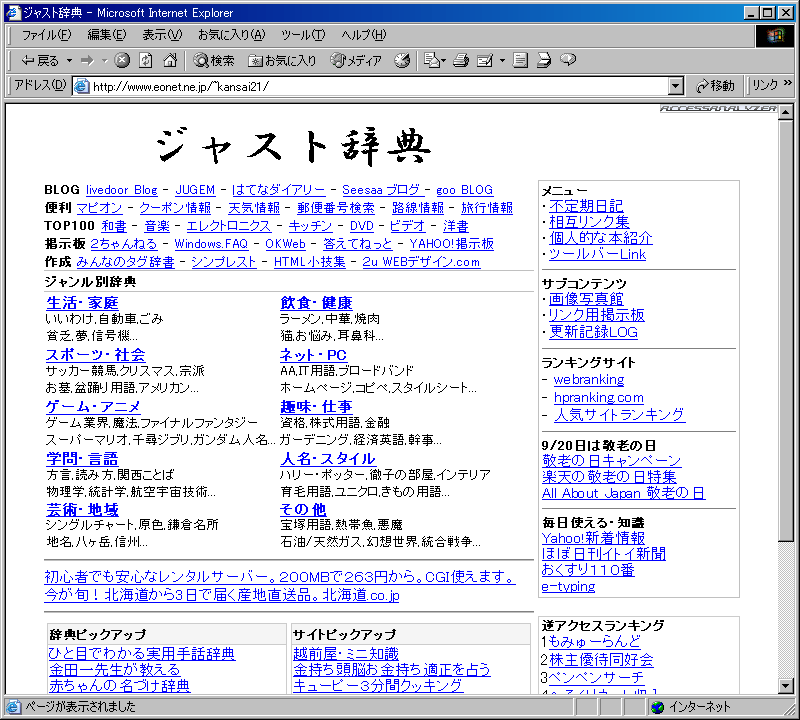Follow the はてなダイアリー link
Viewport: 800px width, 720px height.
click(x=279, y=190)
